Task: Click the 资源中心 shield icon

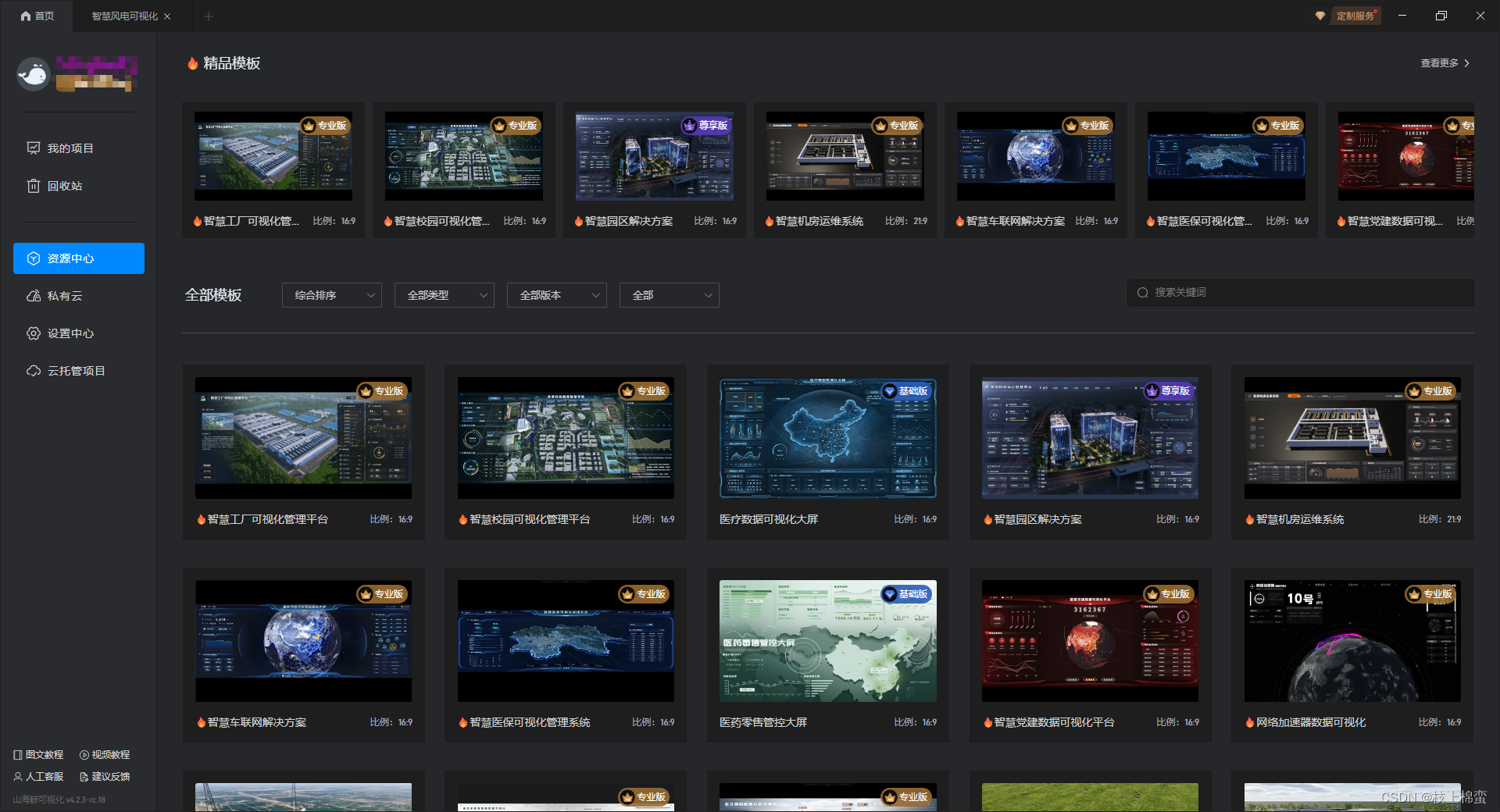Action: [34, 258]
